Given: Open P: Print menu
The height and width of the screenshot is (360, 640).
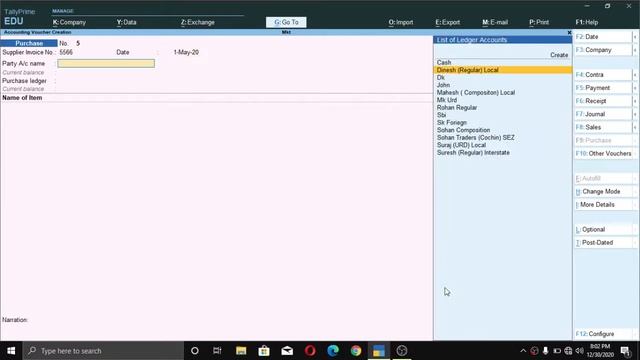Looking at the screenshot, I should coord(539,22).
